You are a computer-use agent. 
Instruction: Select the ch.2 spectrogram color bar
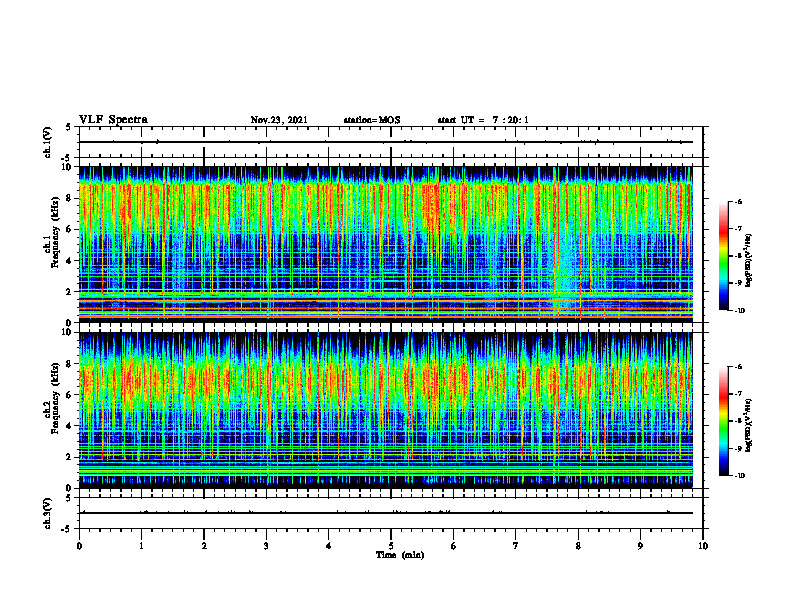click(x=724, y=421)
